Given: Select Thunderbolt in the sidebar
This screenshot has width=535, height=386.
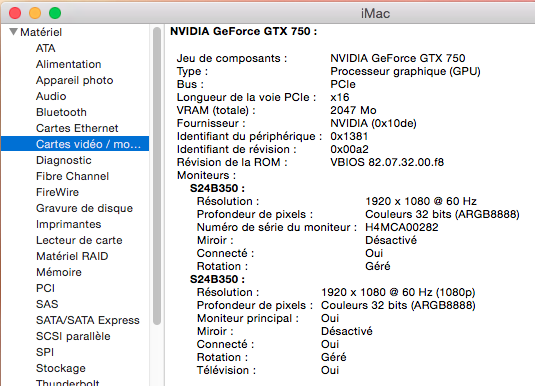Looking at the screenshot, I should (x=68, y=382).
